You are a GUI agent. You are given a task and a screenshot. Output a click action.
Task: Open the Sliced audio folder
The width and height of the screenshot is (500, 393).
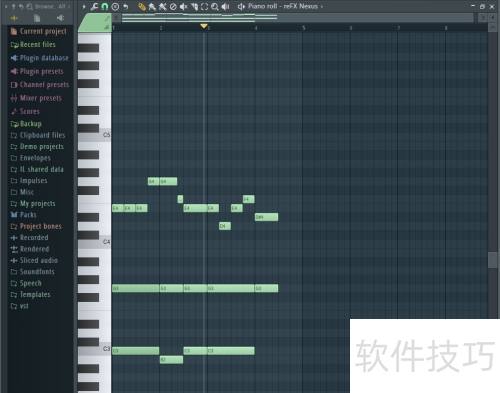point(34,260)
